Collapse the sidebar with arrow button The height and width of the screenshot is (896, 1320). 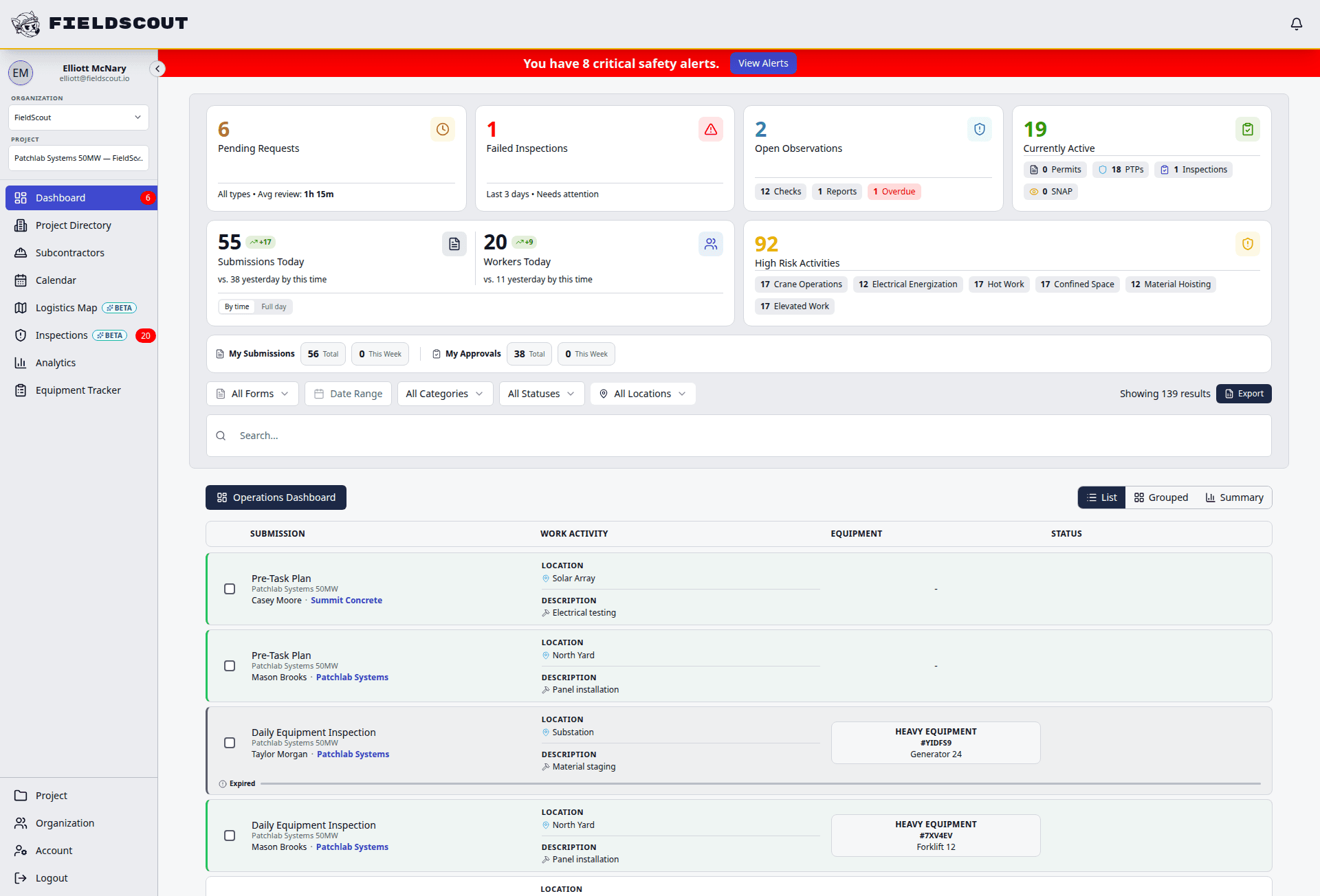[157, 69]
